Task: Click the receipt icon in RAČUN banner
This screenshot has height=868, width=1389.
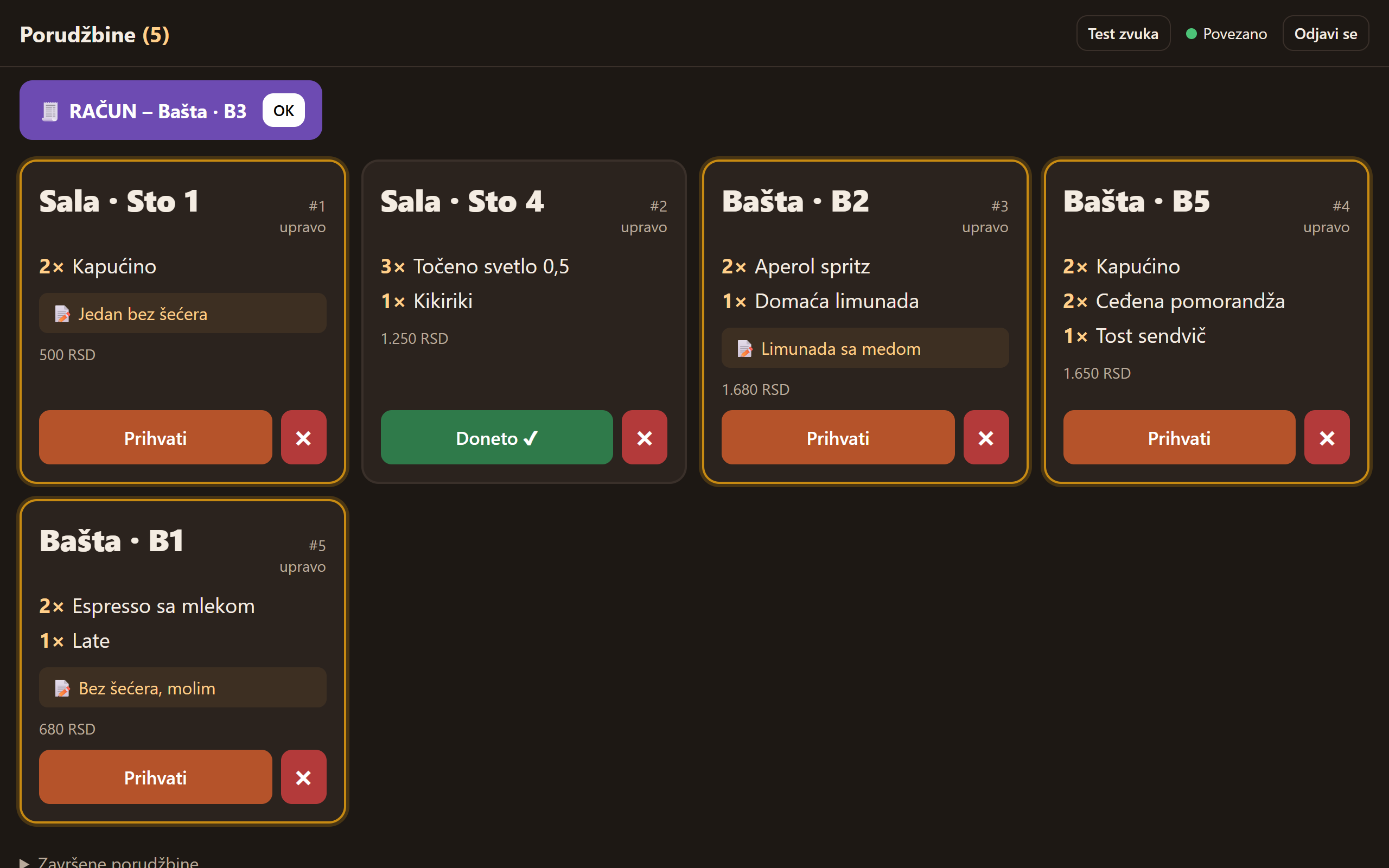Action: (50, 111)
